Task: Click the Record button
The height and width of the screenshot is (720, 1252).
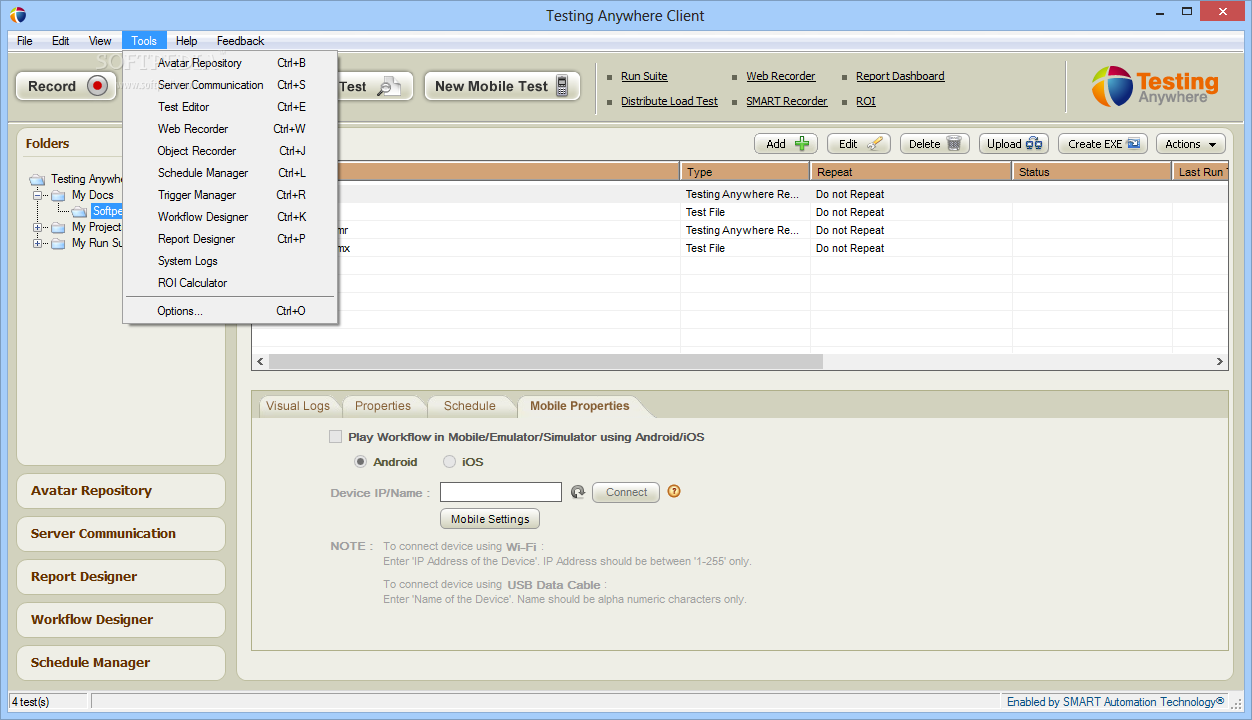Action: click(x=65, y=86)
